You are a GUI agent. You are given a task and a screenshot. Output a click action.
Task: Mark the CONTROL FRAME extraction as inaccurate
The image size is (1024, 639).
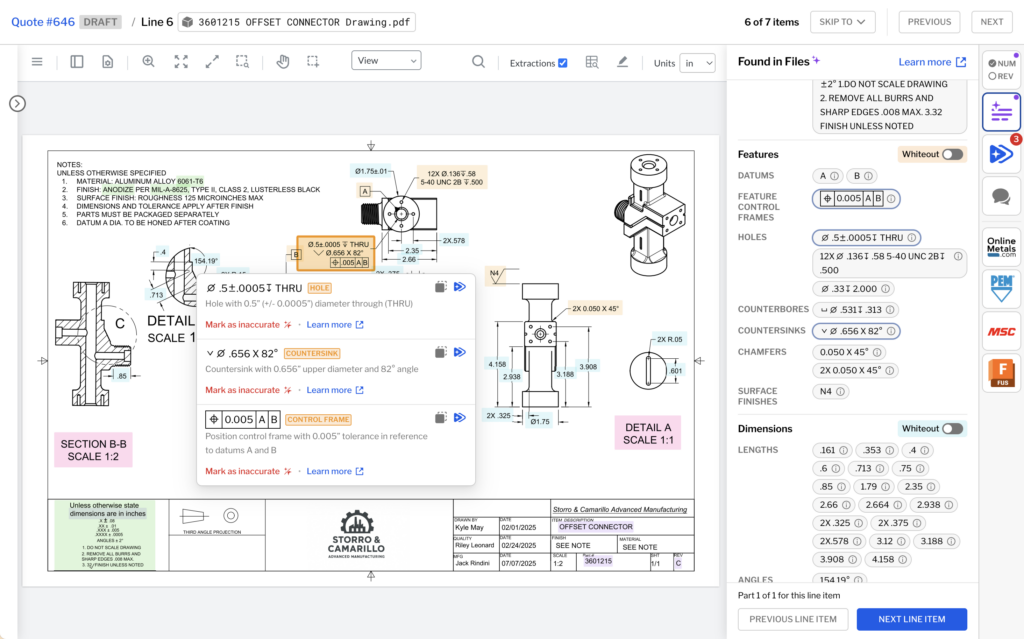click(x=248, y=471)
